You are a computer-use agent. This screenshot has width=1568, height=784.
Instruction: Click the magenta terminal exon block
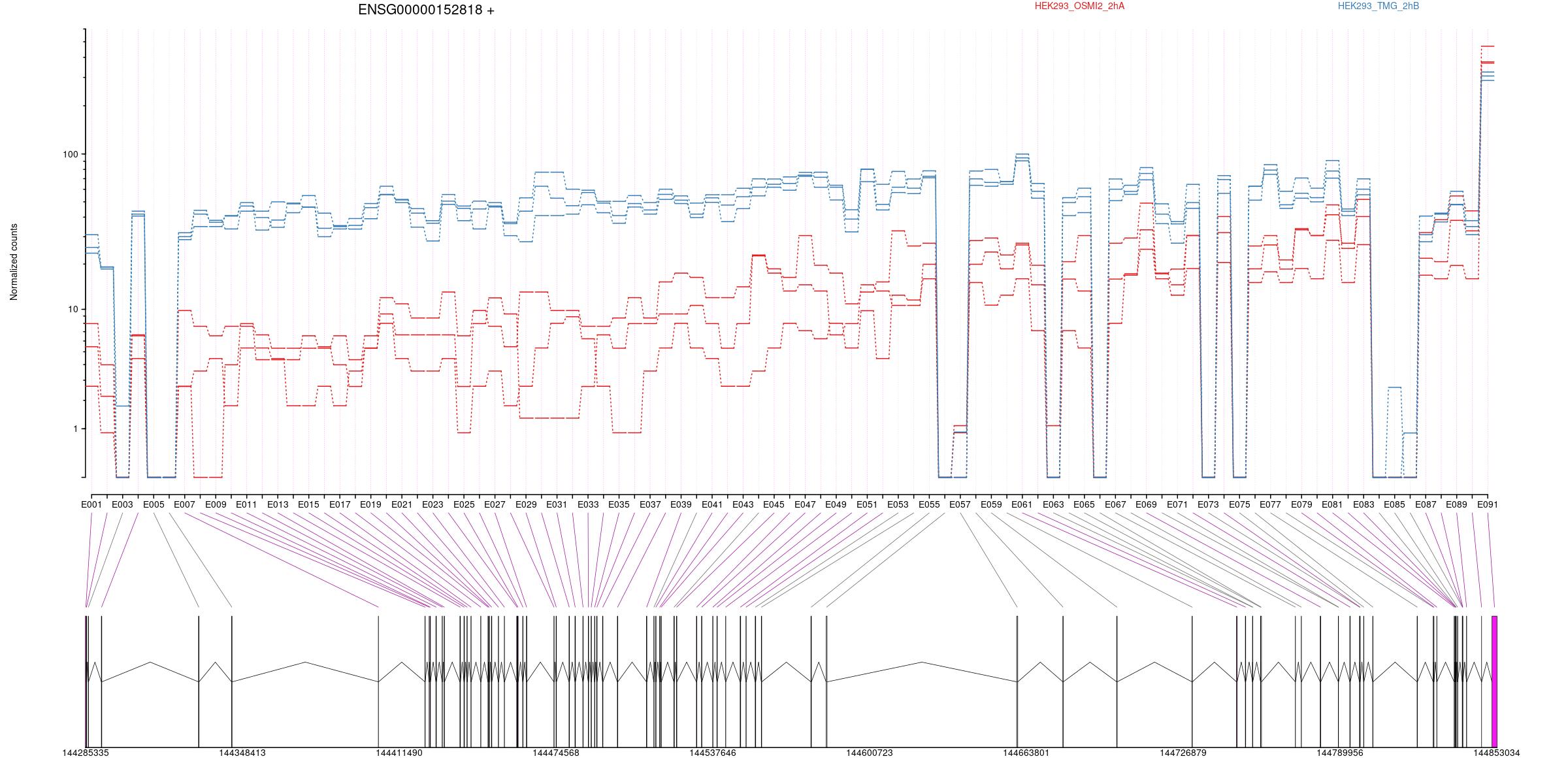click(x=1494, y=681)
